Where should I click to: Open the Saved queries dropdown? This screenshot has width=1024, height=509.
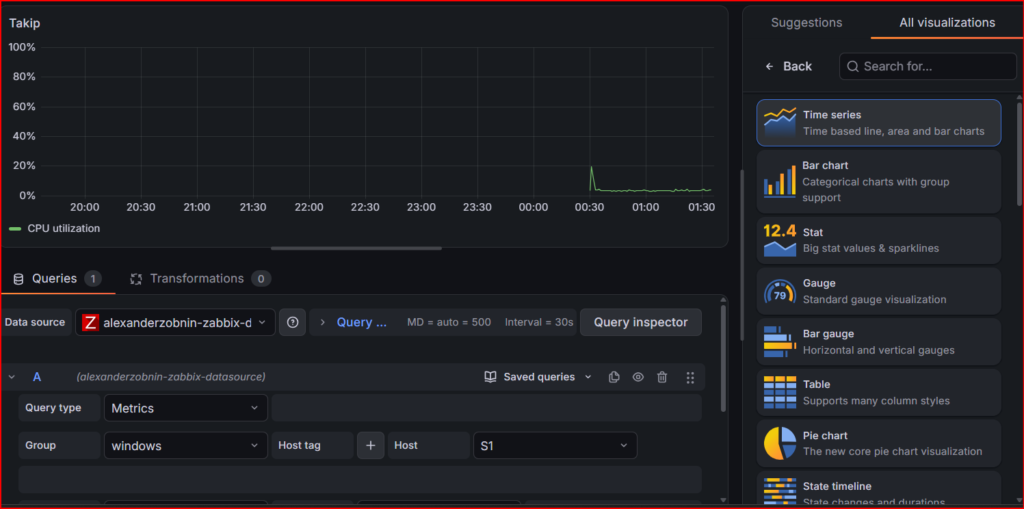coord(538,377)
